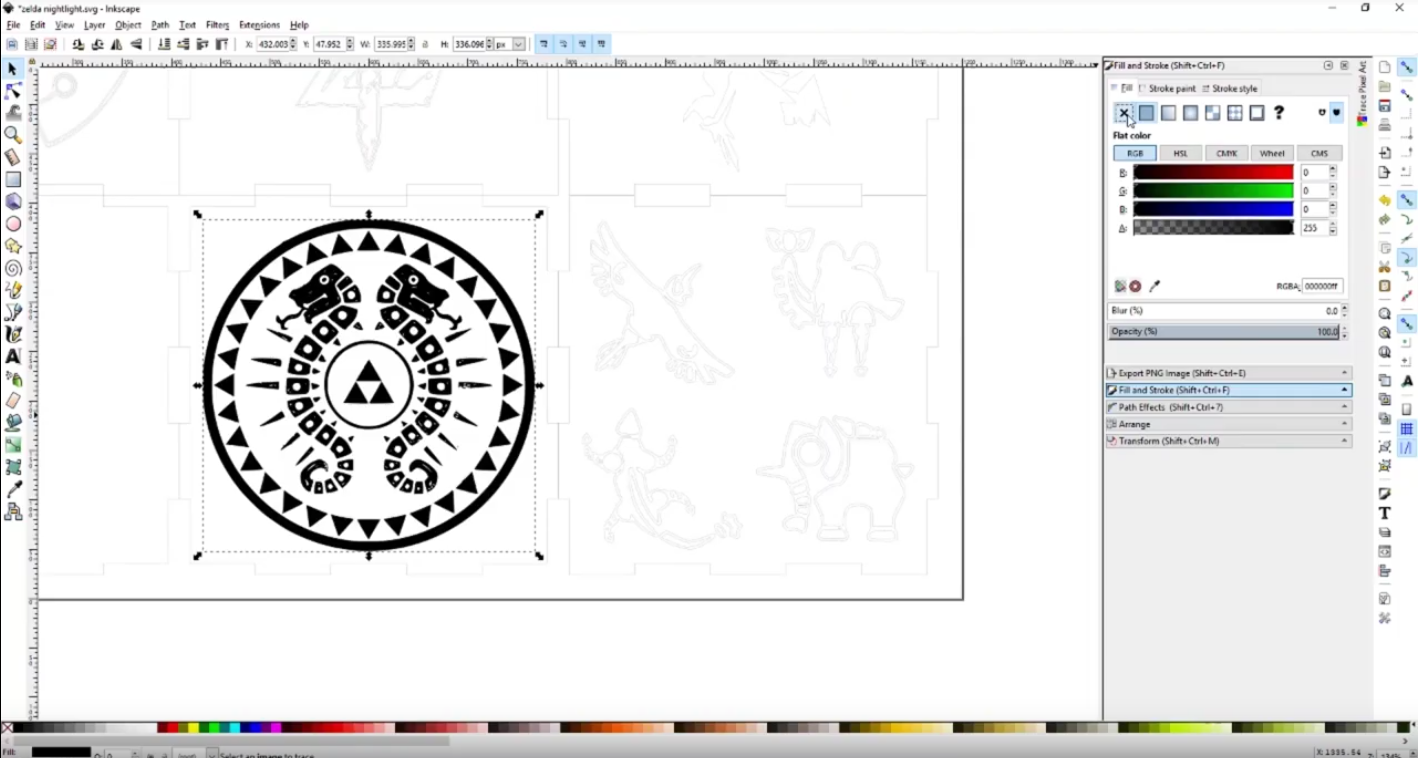Adjust the Green channel slider
Screen dimensions: 1418x758
coord(1213,191)
